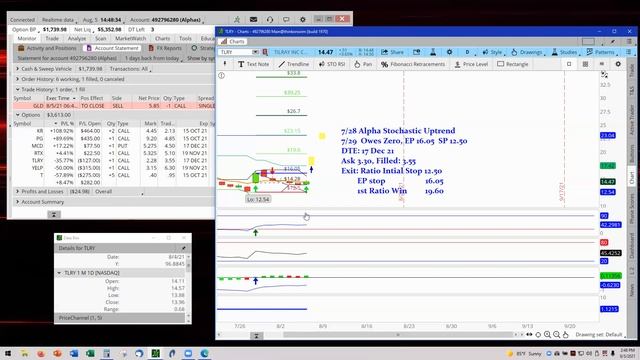Viewport: 640px width, 360px height.
Task: Open chart grid layout icon
Action: (x=585, y=64)
